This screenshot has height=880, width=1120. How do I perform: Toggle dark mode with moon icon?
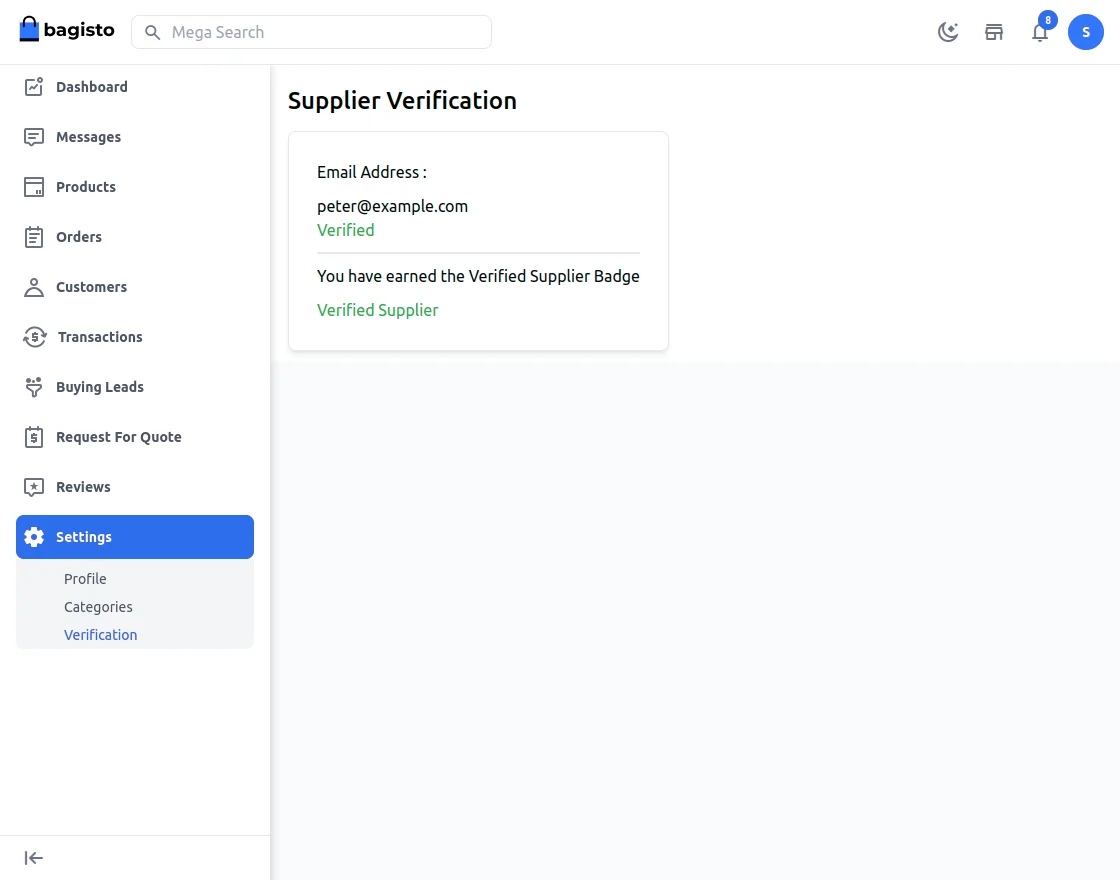click(x=948, y=32)
